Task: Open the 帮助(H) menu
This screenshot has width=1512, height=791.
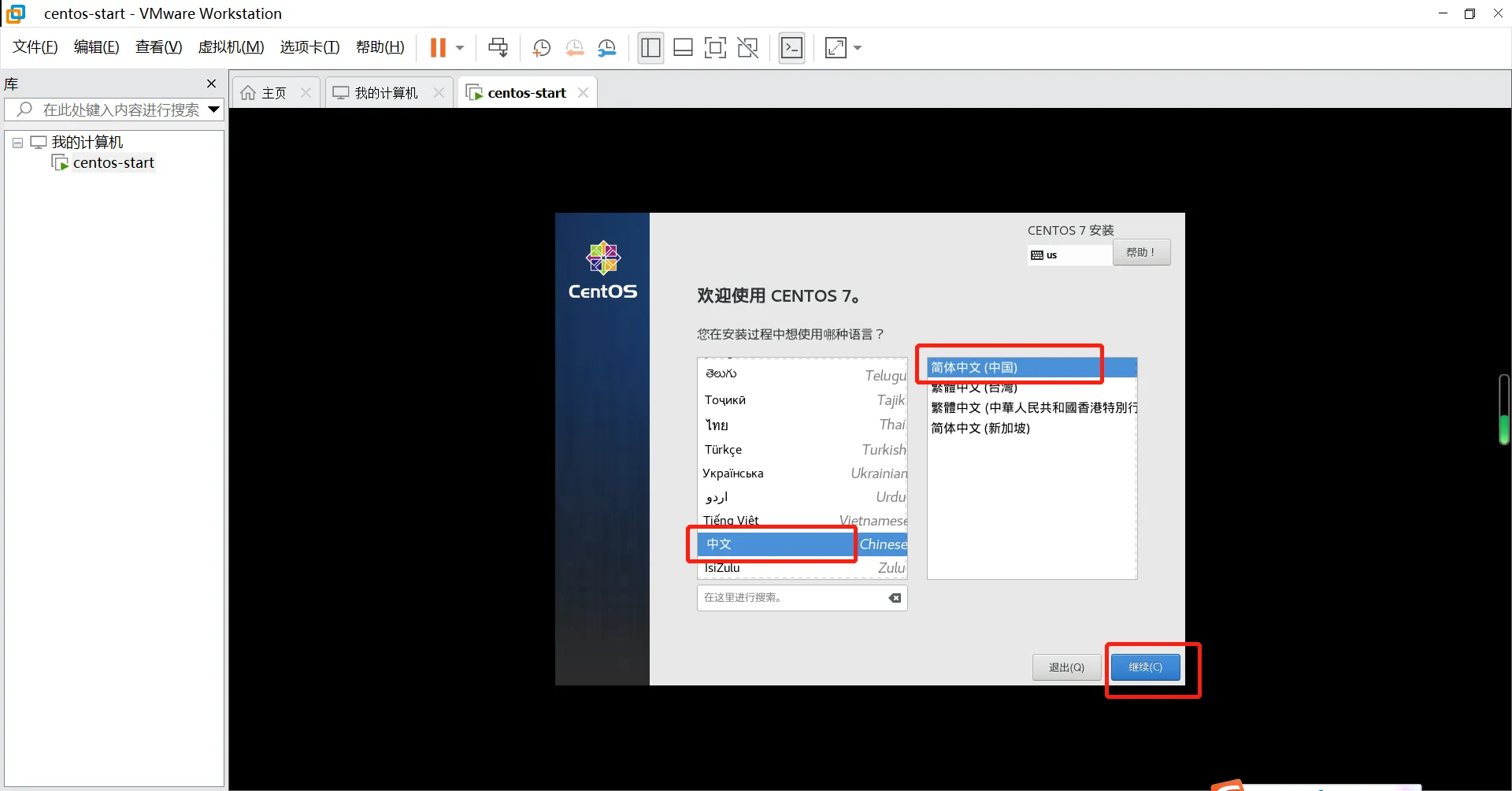Action: pos(380,47)
